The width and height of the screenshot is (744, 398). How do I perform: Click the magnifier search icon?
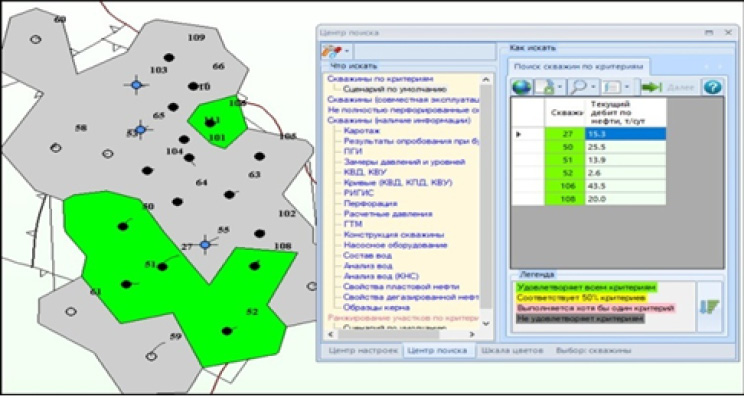coord(578,87)
